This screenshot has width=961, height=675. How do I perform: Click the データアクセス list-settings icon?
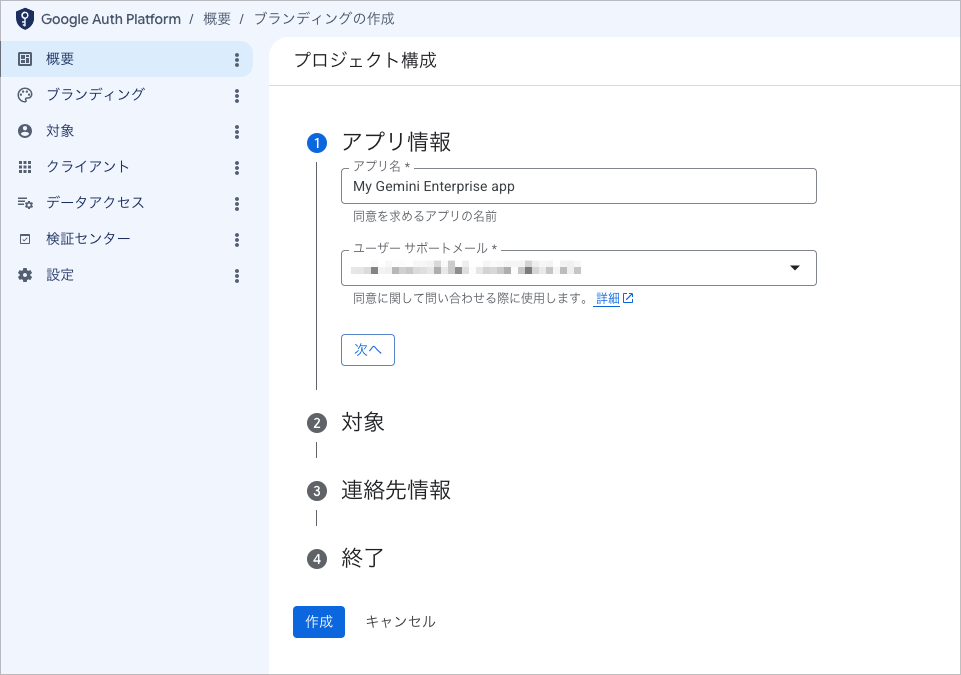pos(25,203)
